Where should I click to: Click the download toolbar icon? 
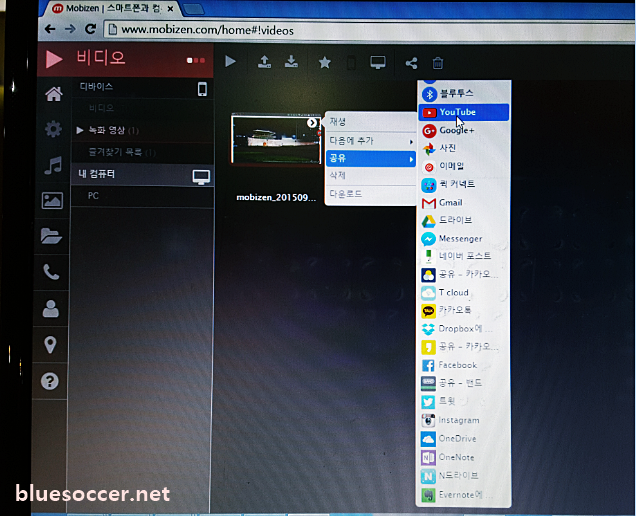coord(291,62)
